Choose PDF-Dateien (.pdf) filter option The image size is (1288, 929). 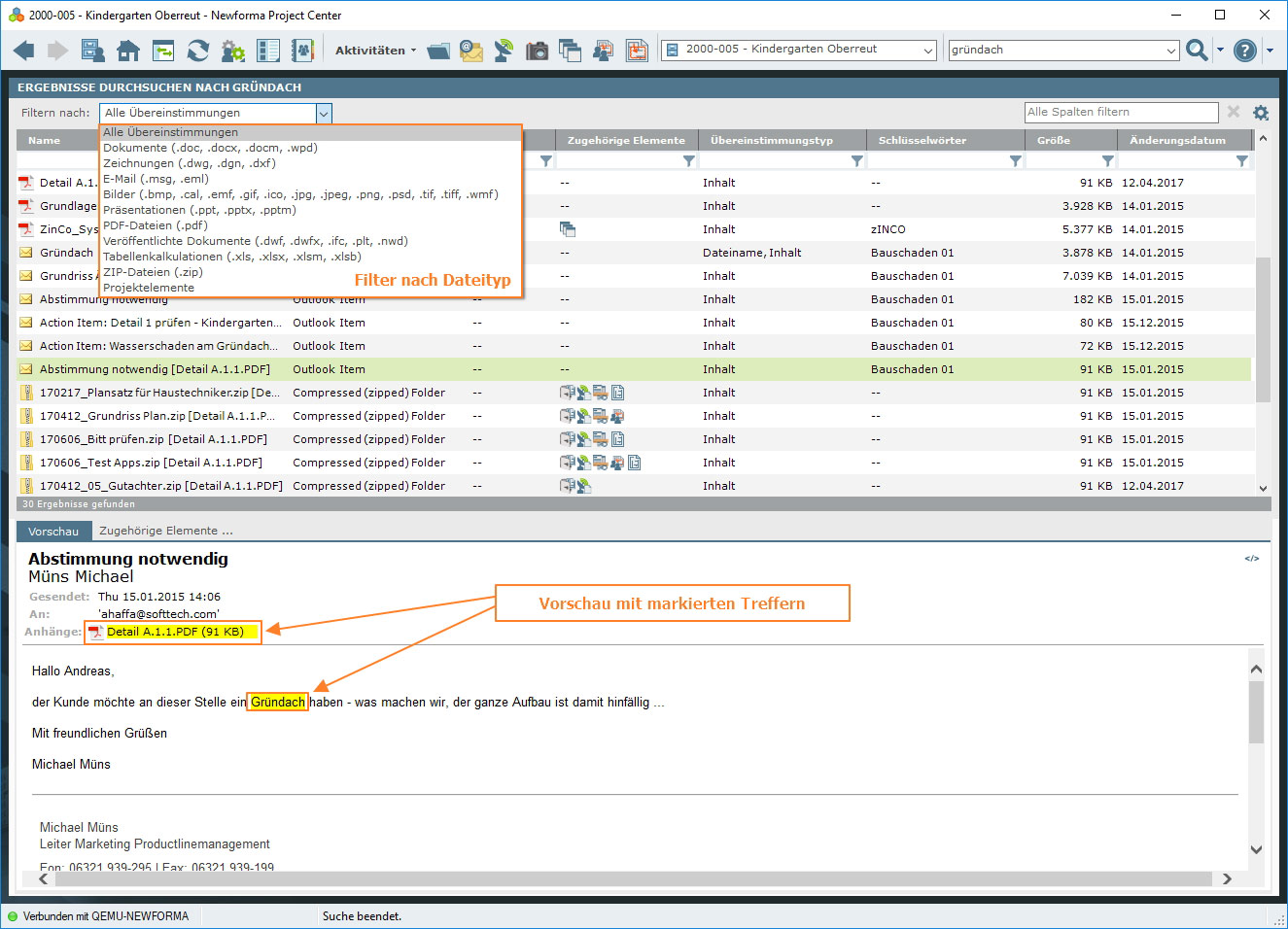click(x=311, y=225)
